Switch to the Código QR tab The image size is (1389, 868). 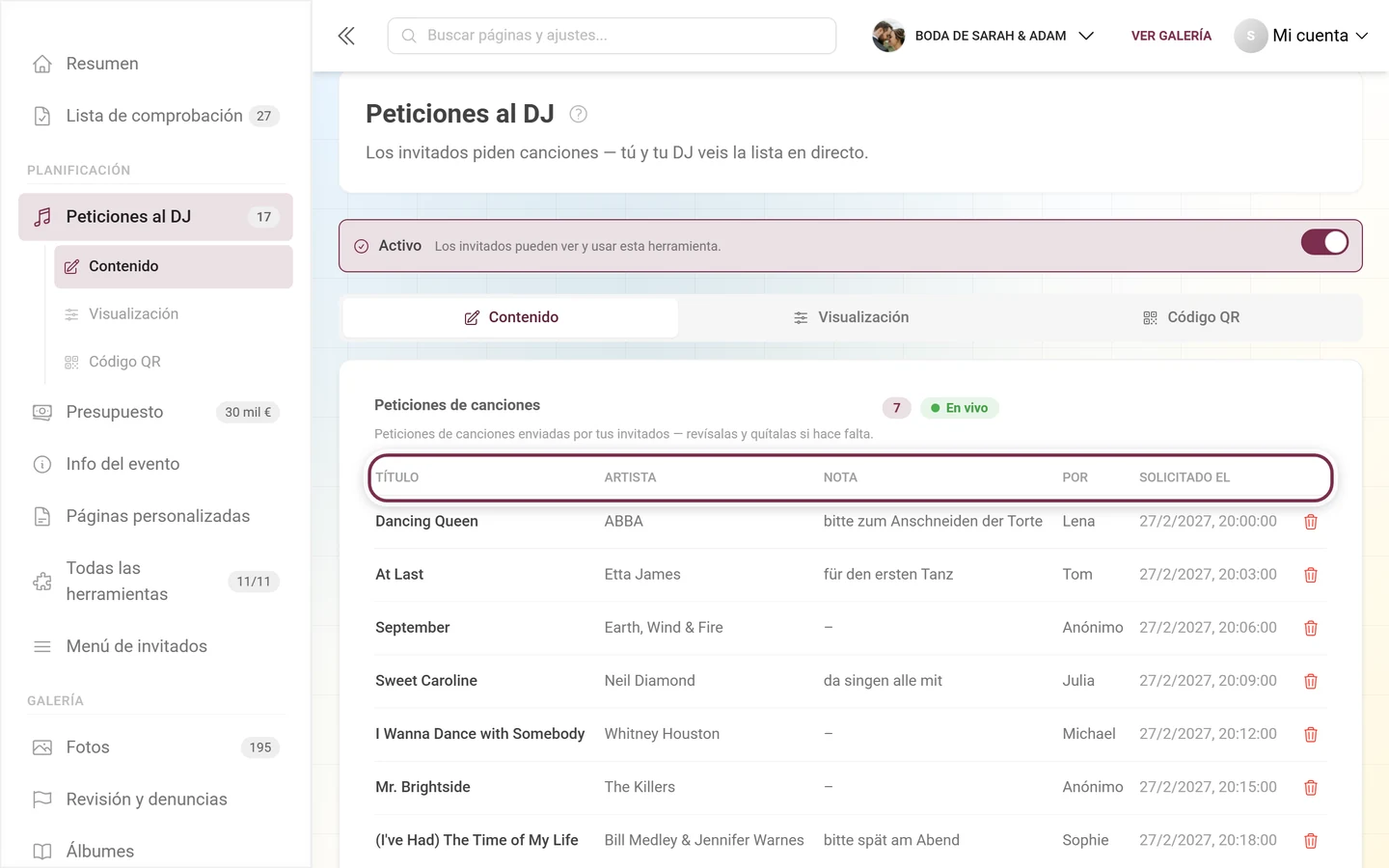1190,317
